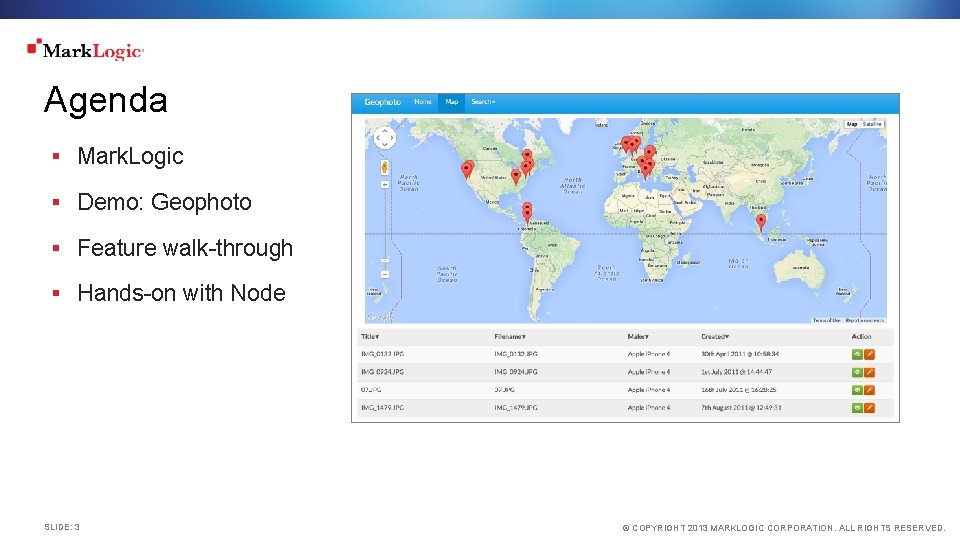Select the lowest pin over Italy
Viewport: 960px width, 540px height.
point(645,171)
